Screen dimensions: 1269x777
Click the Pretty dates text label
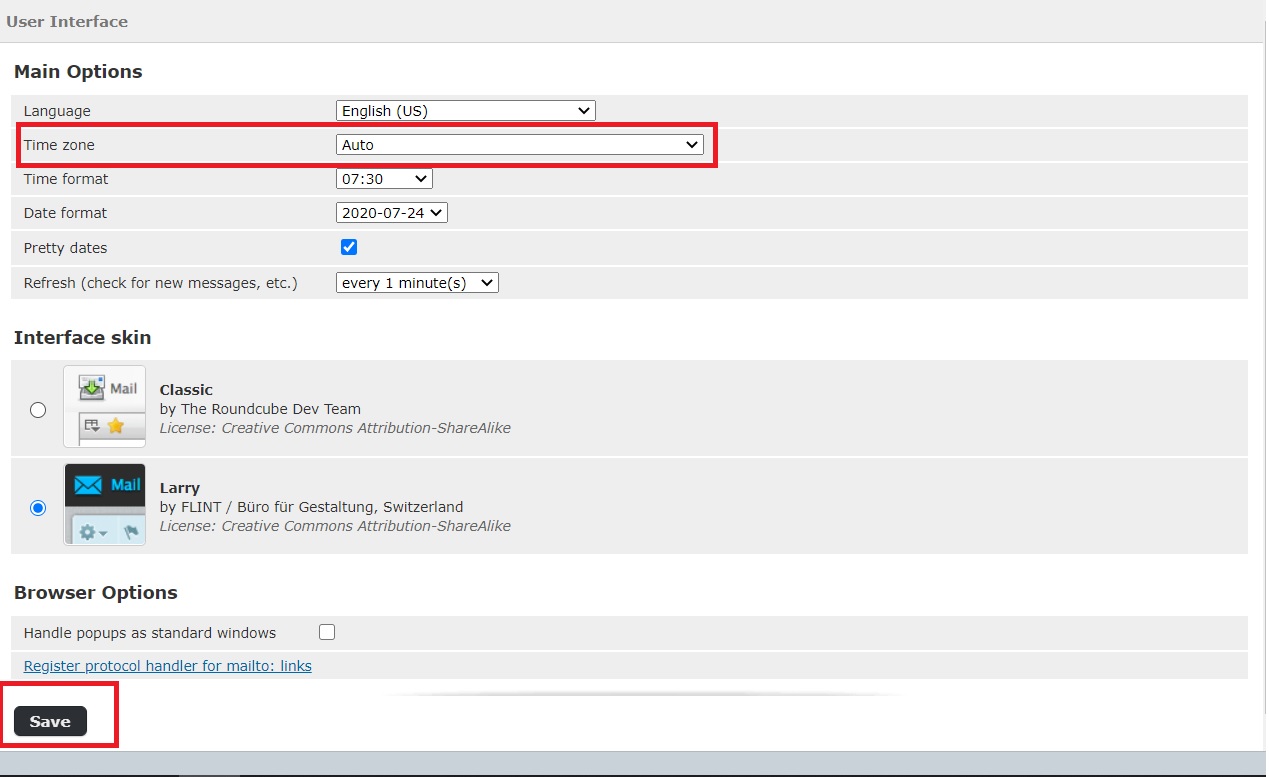coord(65,248)
